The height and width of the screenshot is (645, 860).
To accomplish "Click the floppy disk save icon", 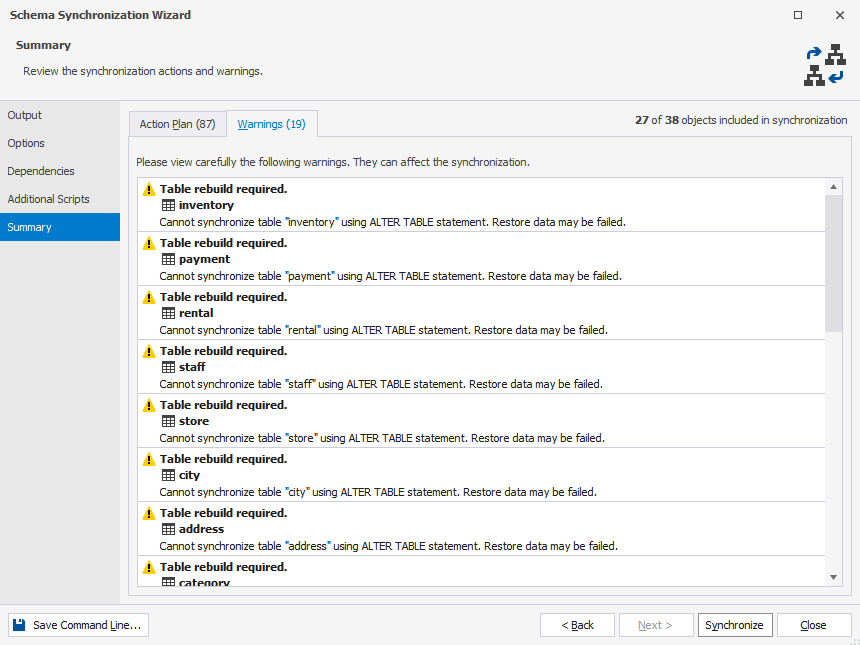I will click(x=19, y=625).
